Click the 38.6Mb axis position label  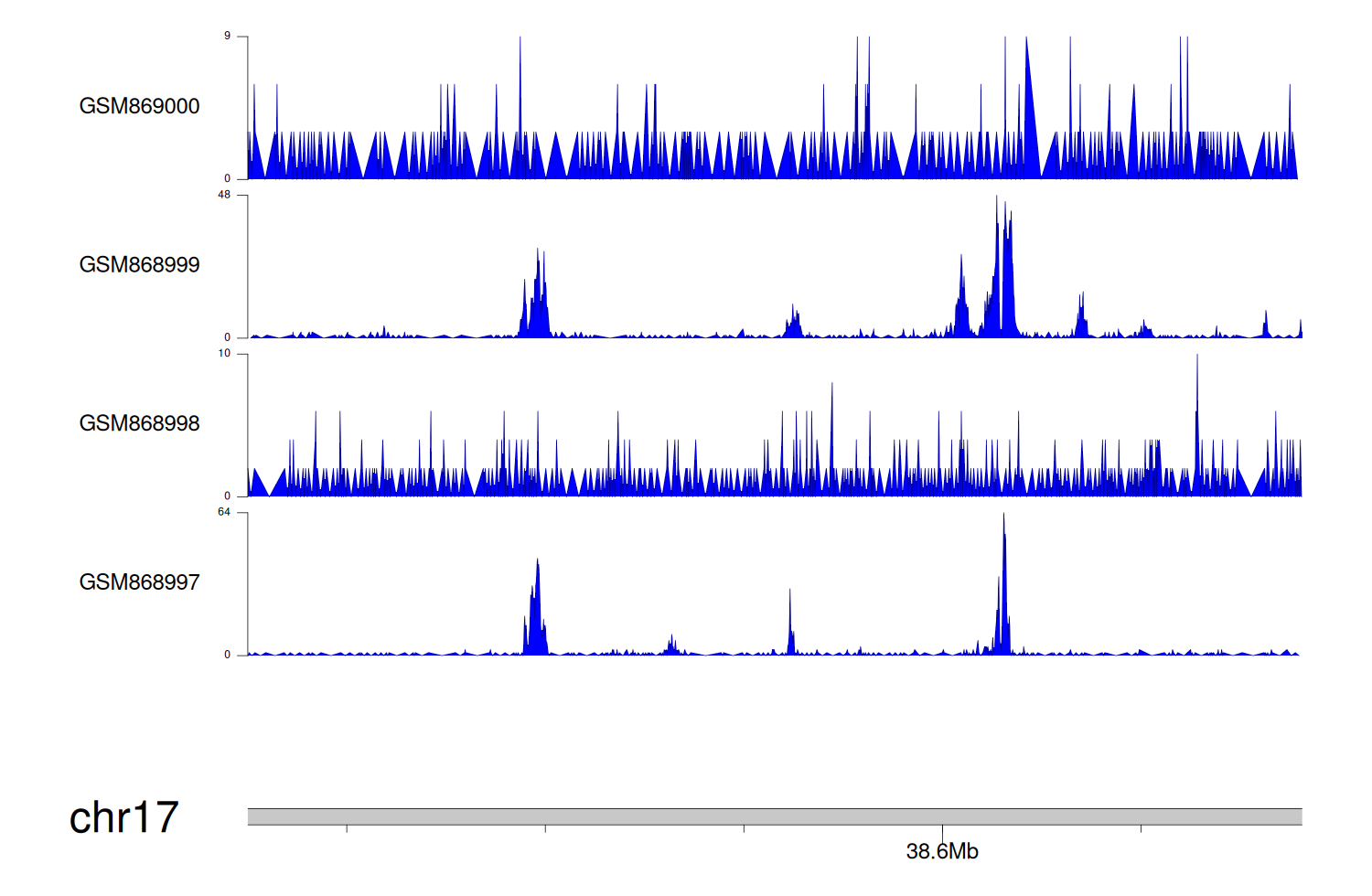tap(942, 851)
